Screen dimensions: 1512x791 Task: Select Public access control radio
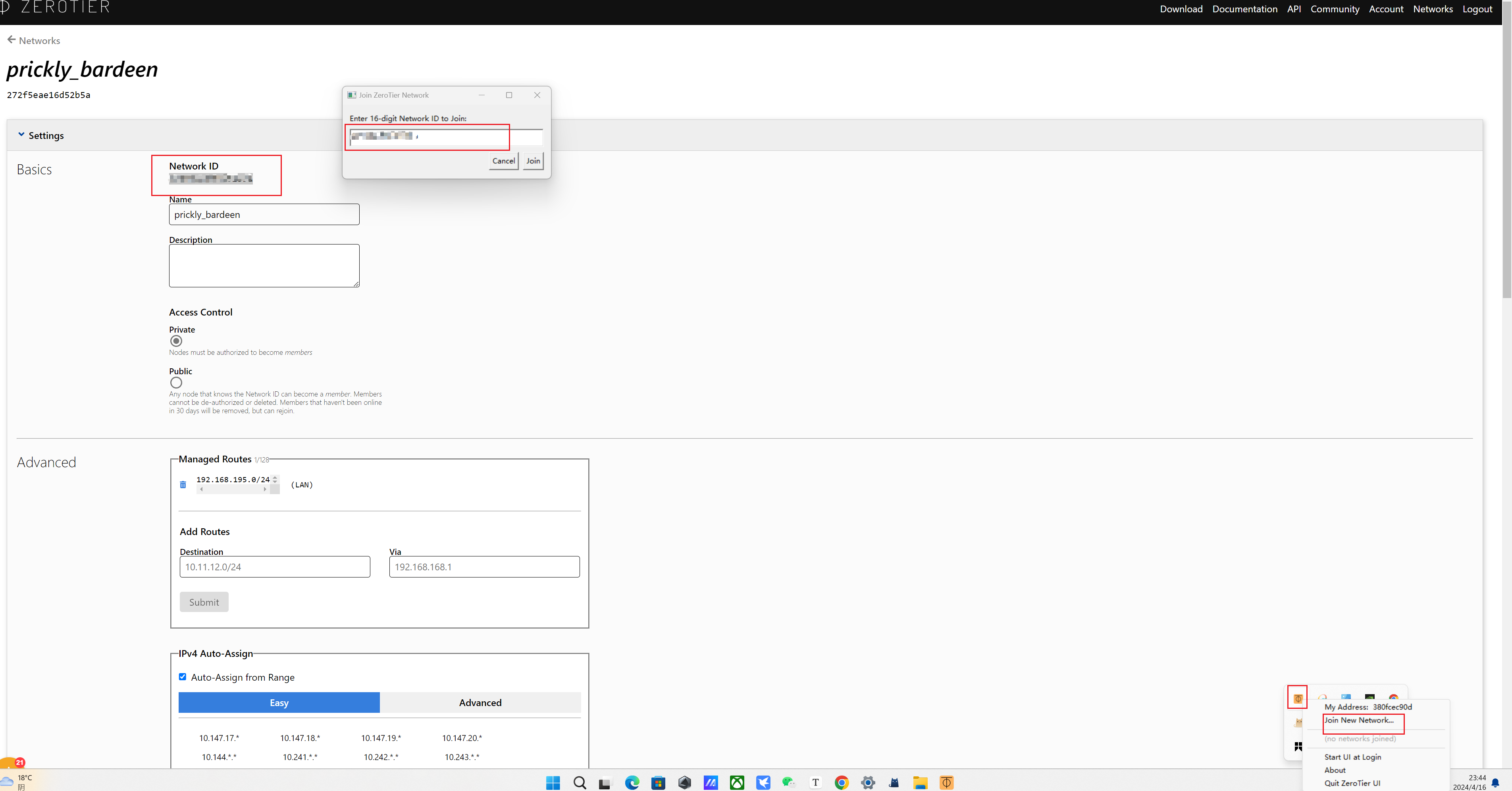(x=176, y=383)
